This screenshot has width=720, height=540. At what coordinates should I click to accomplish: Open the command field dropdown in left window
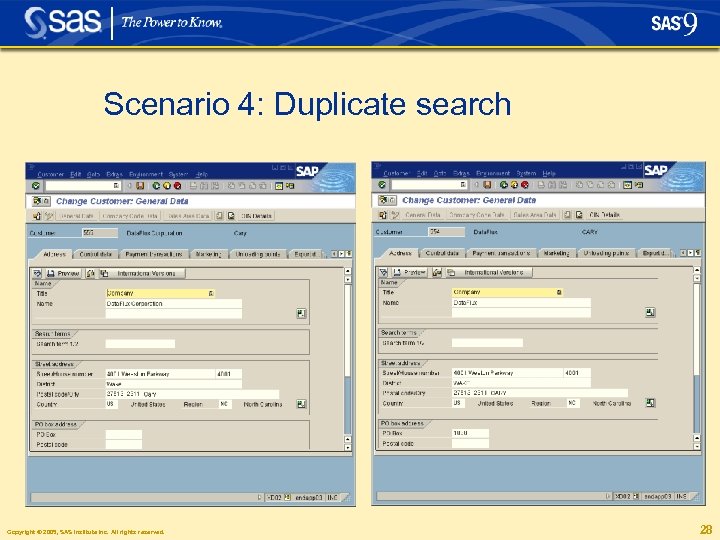coord(116,186)
